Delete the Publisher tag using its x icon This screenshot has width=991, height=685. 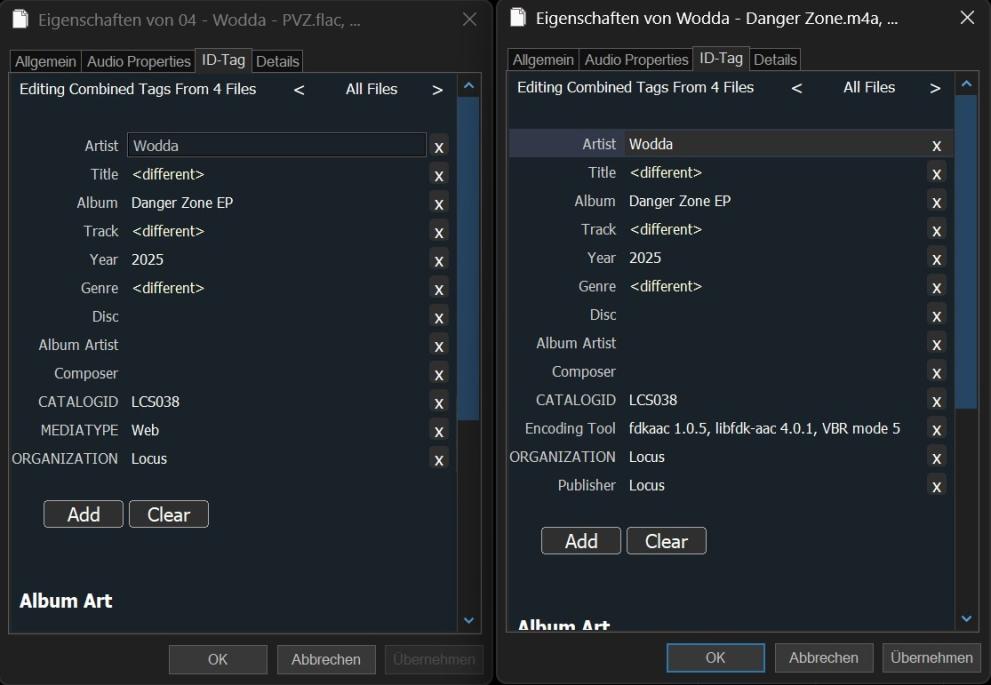pos(936,487)
